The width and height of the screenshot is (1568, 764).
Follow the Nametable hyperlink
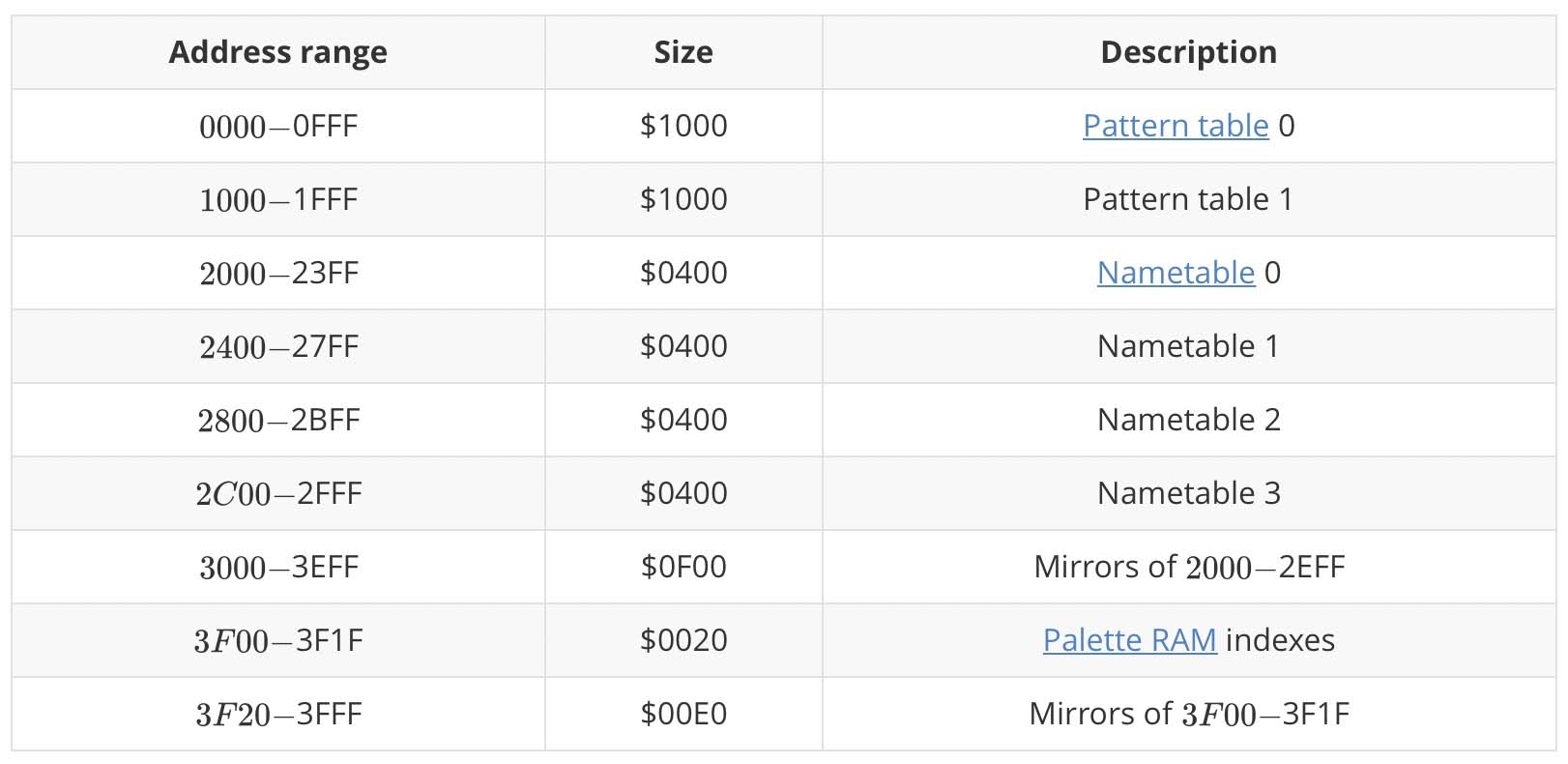[x=1176, y=273]
